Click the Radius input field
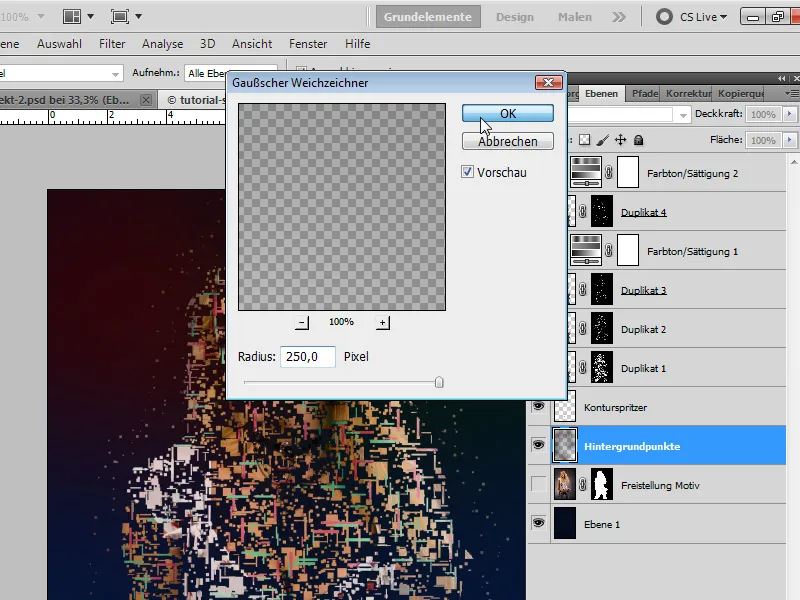 (308, 357)
